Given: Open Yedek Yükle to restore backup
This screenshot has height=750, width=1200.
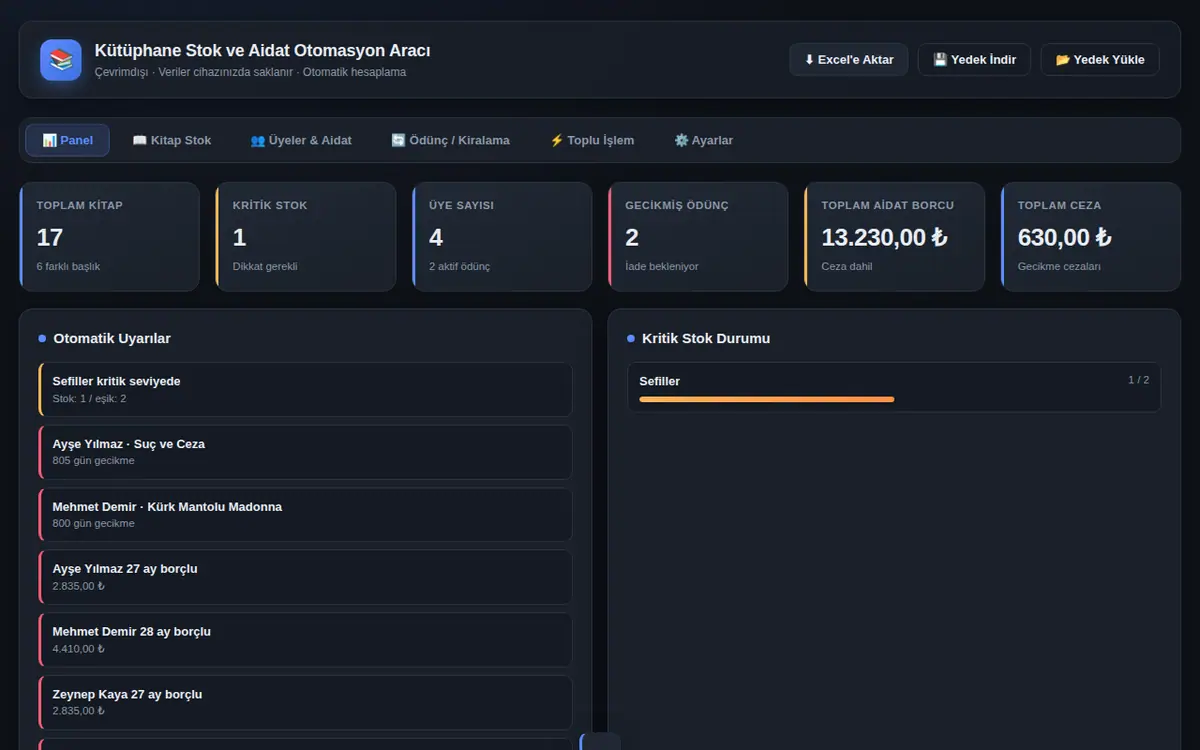Looking at the screenshot, I should click(1100, 60).
